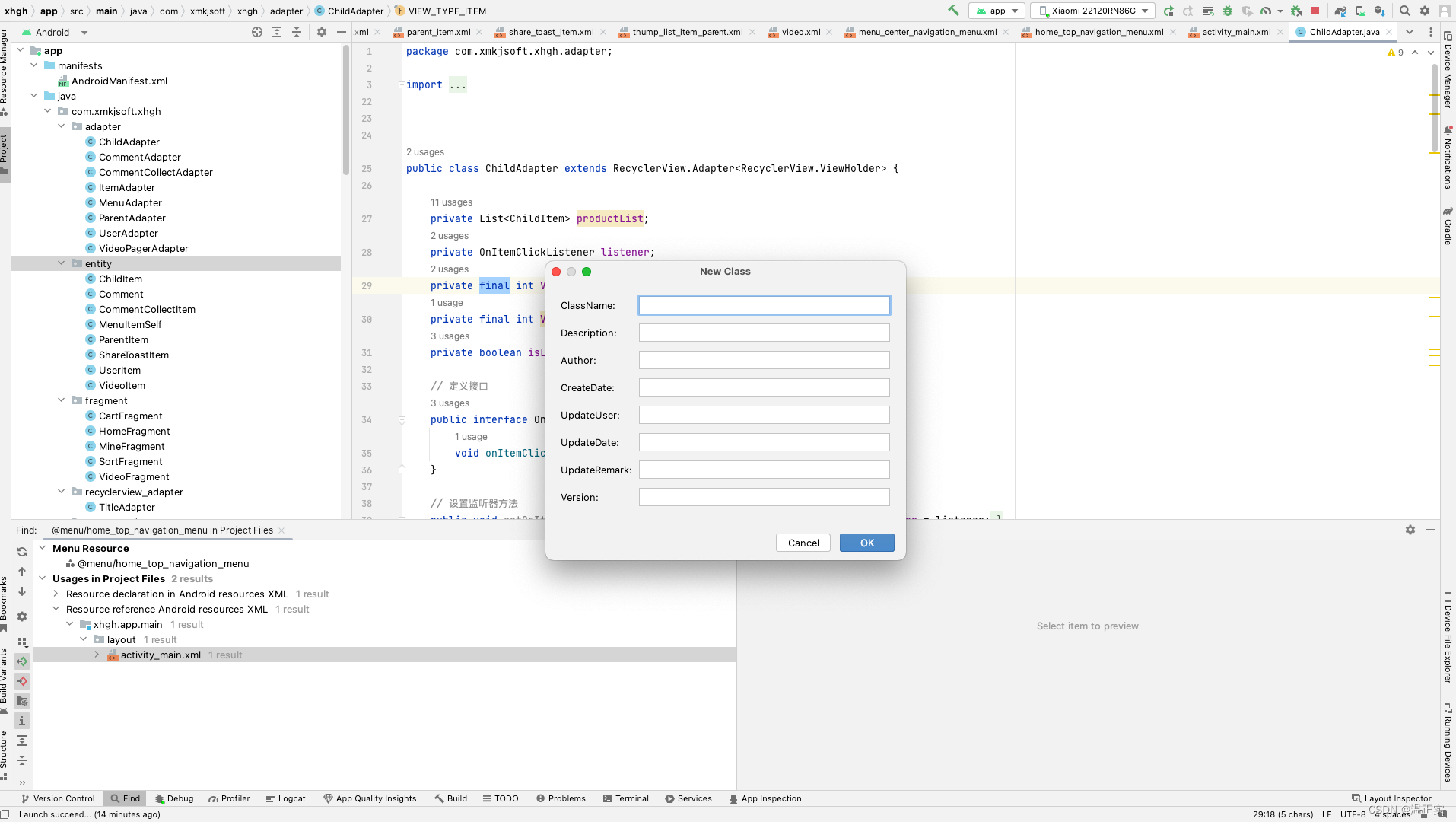1456x822 pixels.
Task: Expand activity_main.xml result row
Action: [97, 655]
